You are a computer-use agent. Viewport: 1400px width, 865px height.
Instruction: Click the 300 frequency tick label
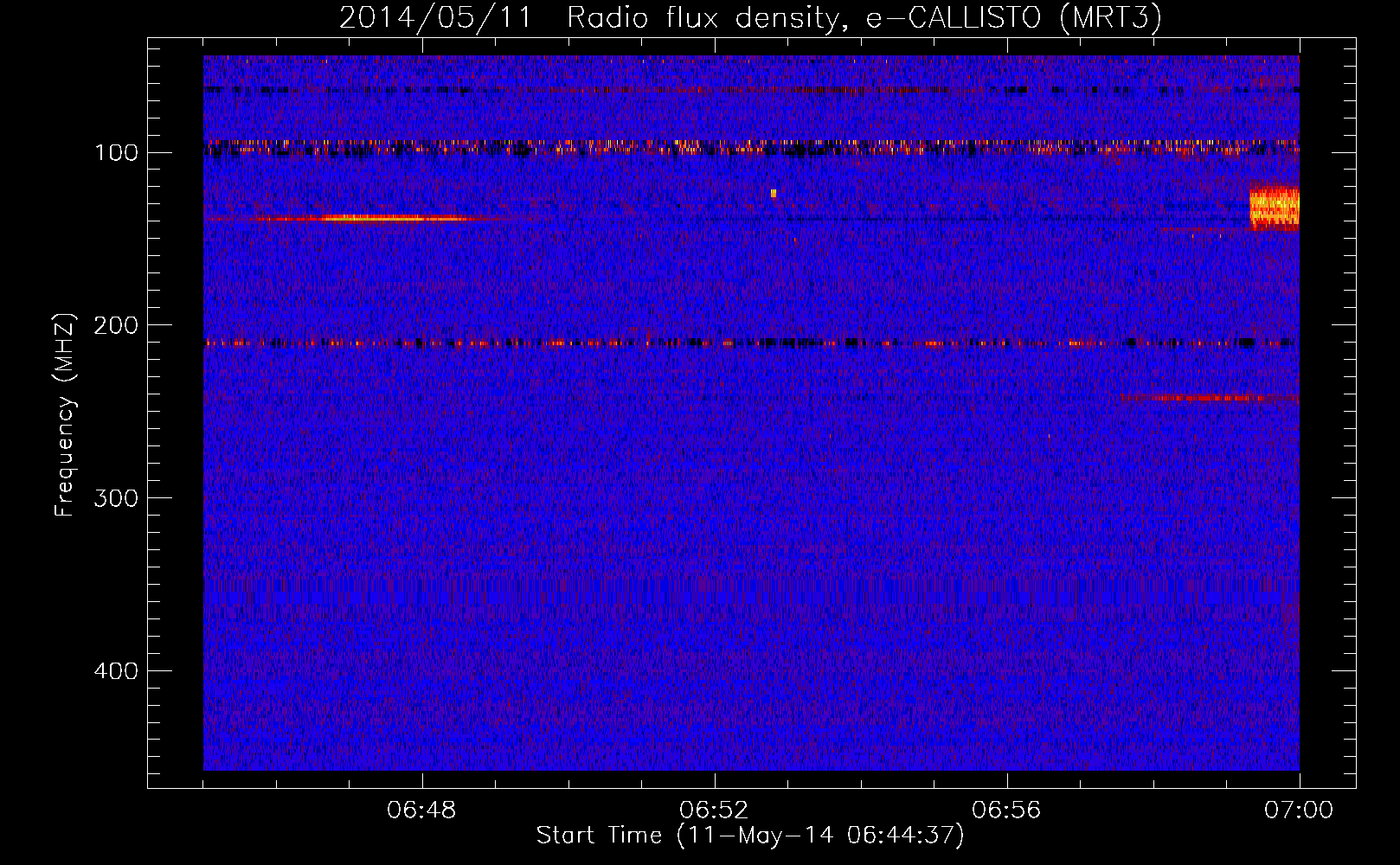[x=116, y=498]
